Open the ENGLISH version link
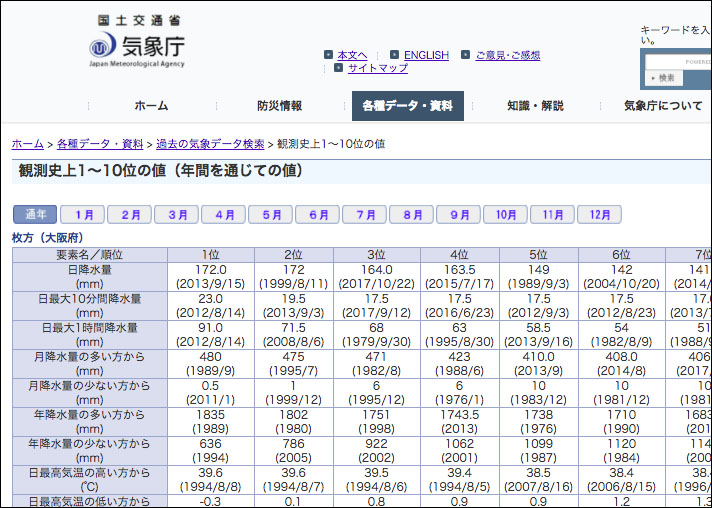The width and height of the screenshot is (712, 508). (426, 55)
